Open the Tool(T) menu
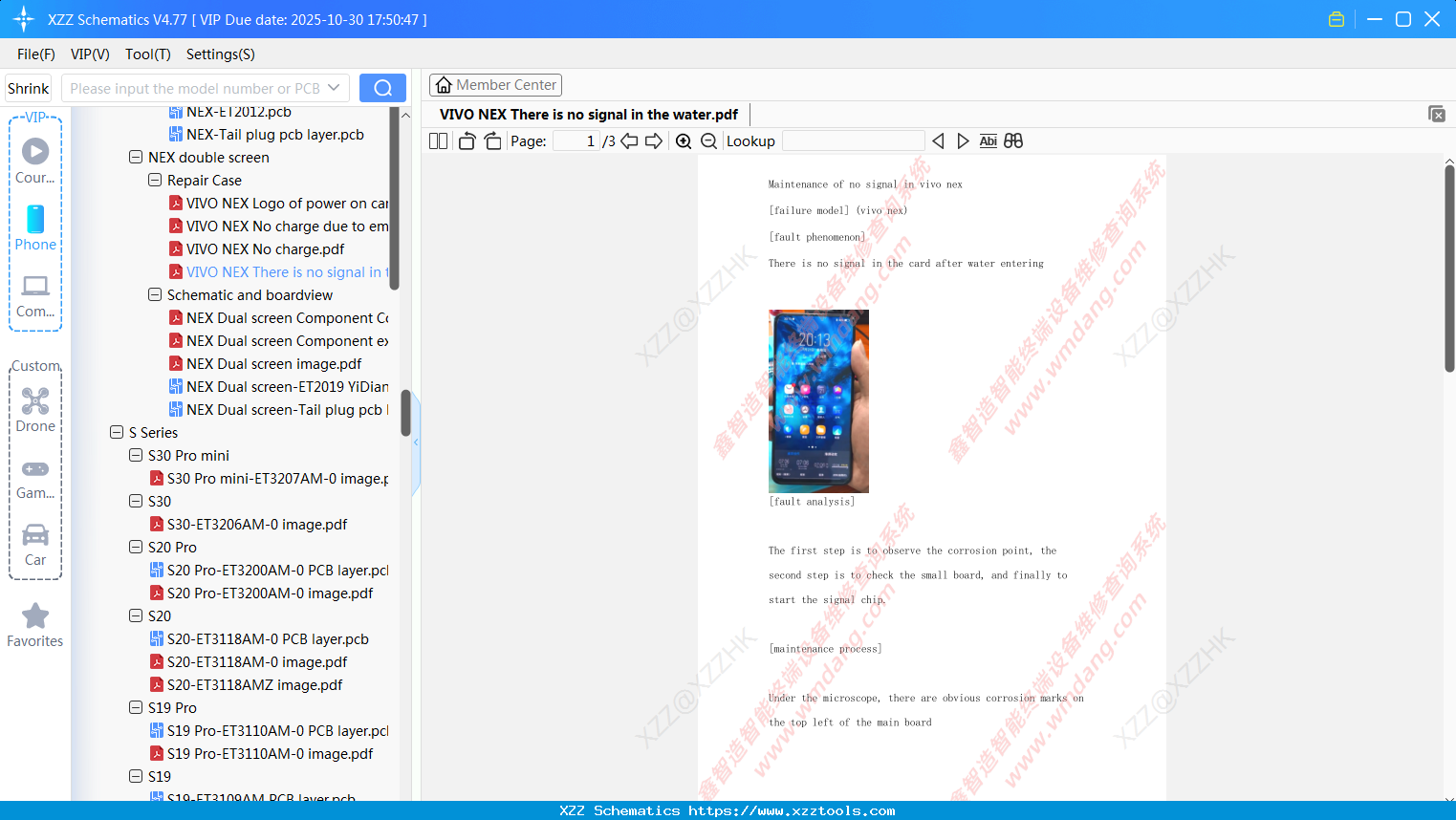Screen dimensions: 1456x820 (x=148, y=54)
